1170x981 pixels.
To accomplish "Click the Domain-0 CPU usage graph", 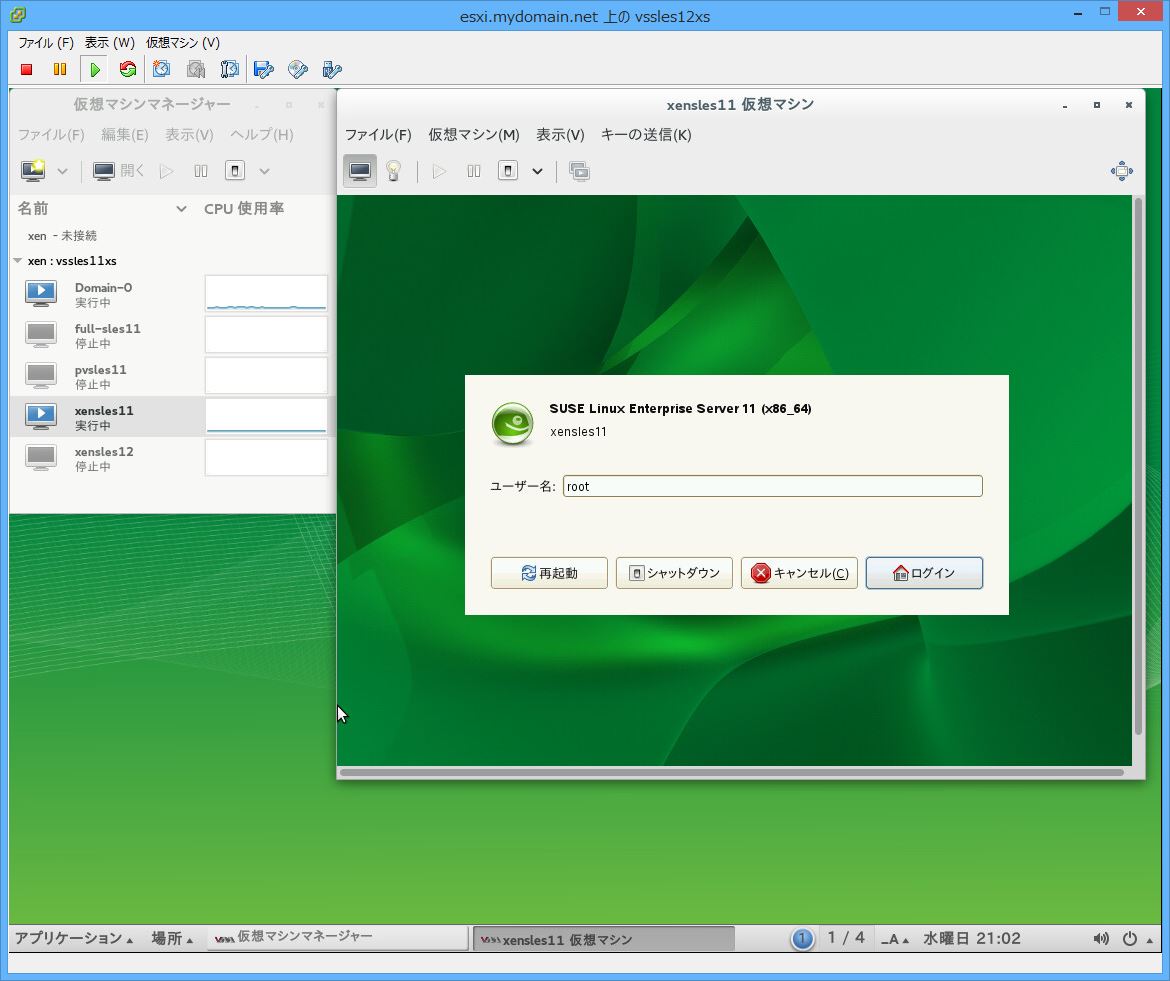I will [x=266, y=293].
